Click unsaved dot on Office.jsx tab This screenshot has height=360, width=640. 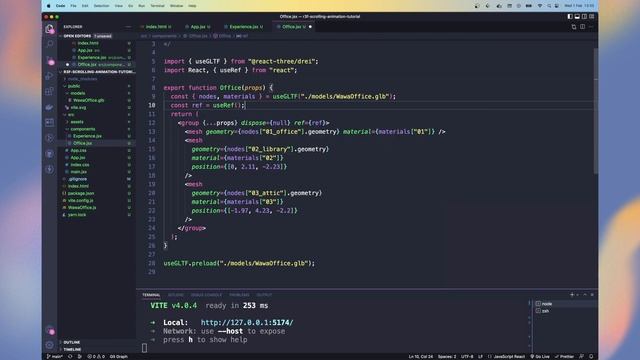point(310,27)
